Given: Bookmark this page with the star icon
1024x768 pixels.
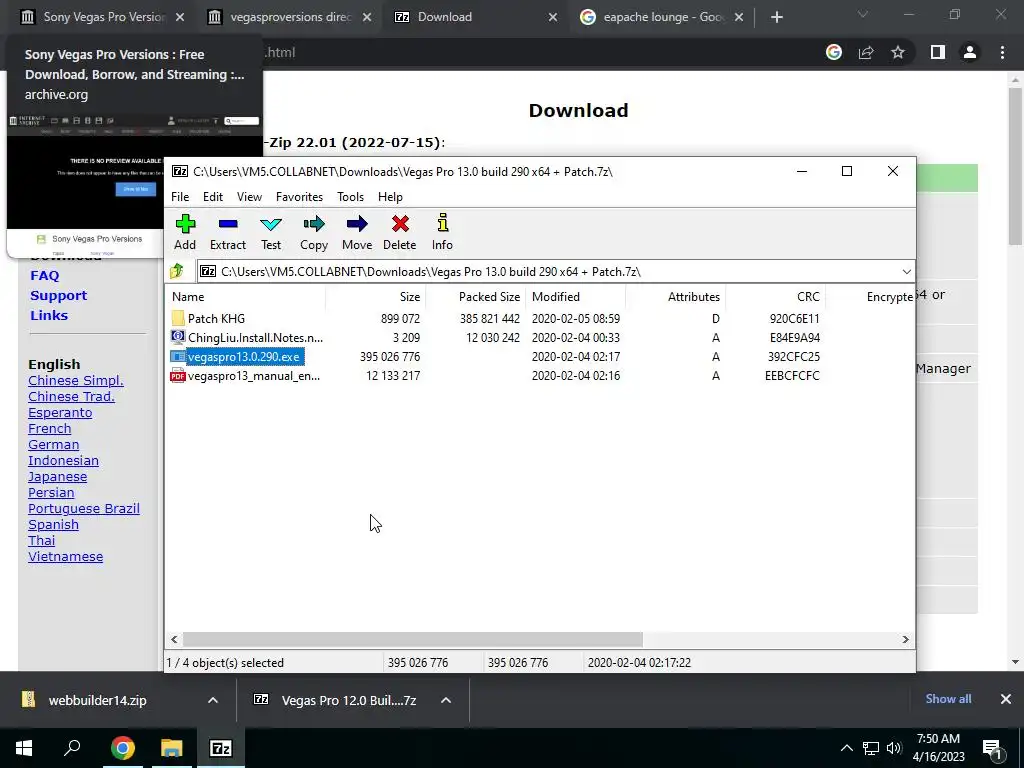Looking at the screenshot, I should tap(898, 52).
